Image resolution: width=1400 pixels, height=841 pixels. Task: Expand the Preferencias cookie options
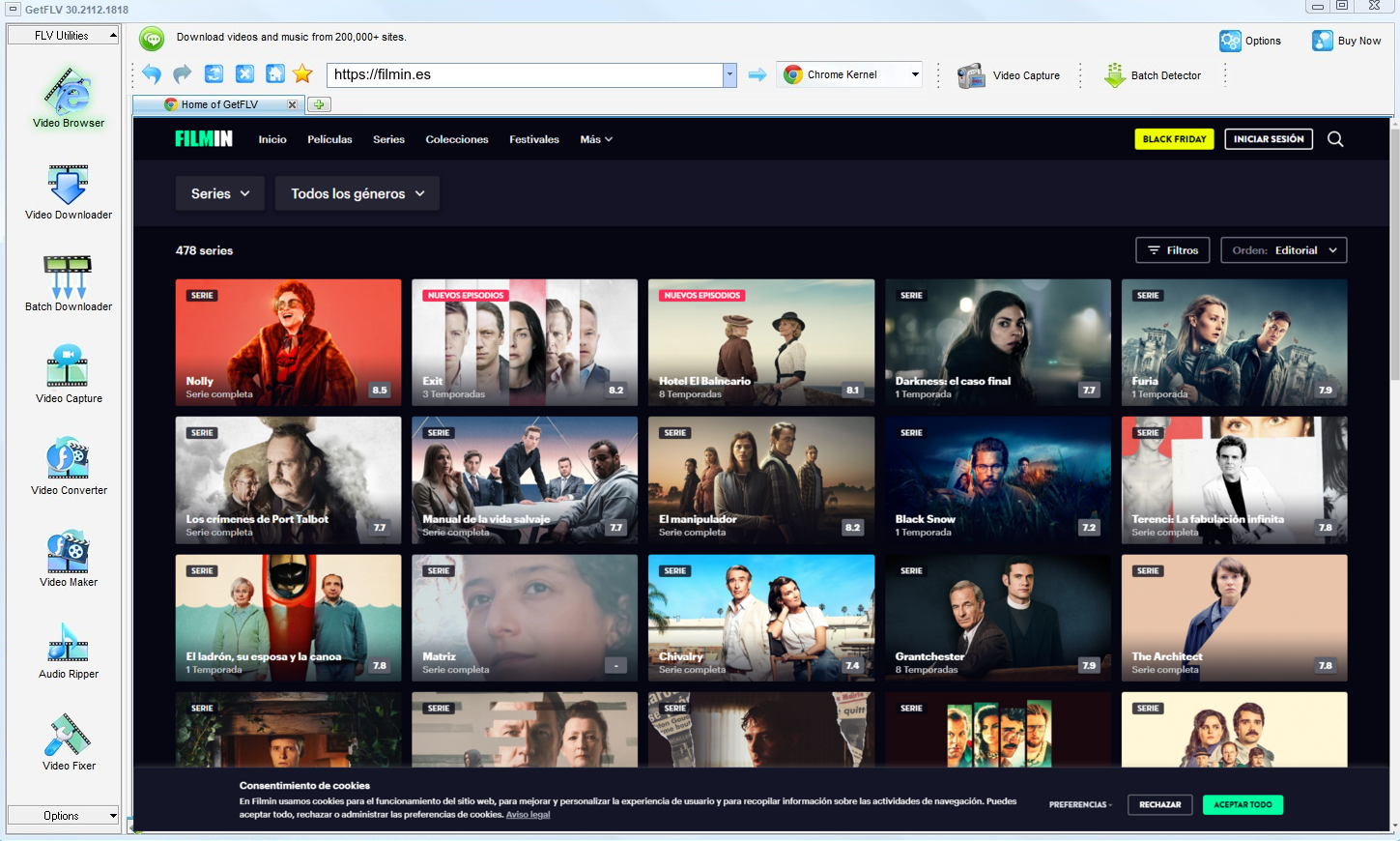[1080, 804]
